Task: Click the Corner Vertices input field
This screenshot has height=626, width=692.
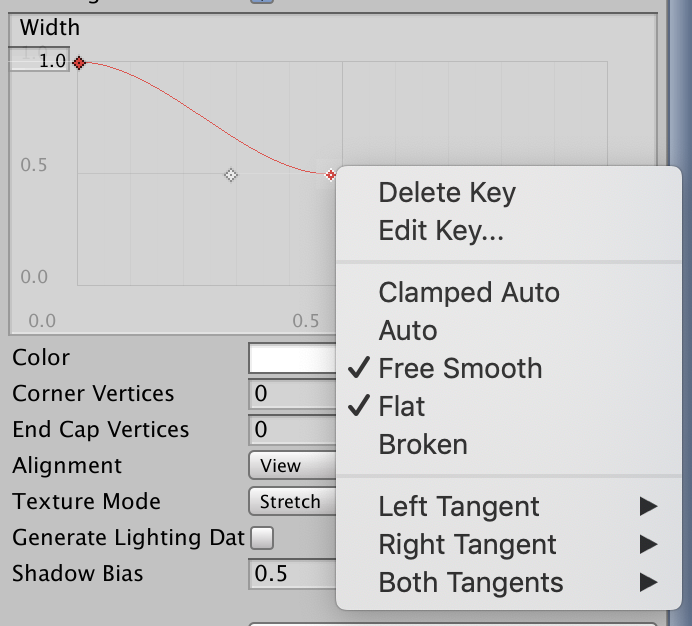Action: point(292,394)
